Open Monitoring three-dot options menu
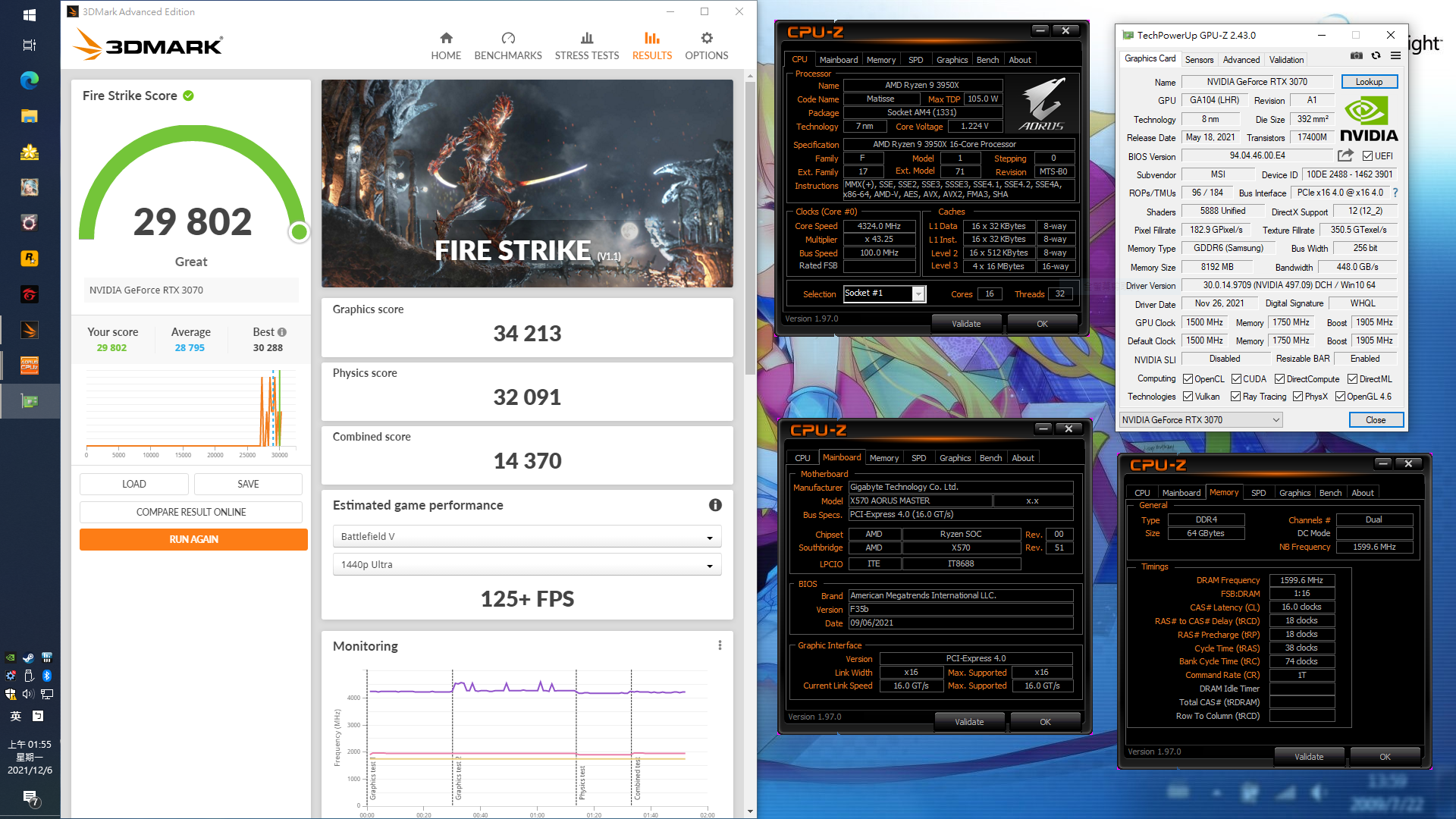Image resolution: width=1456 pixels, height=819 pixels. coord(720,645)
